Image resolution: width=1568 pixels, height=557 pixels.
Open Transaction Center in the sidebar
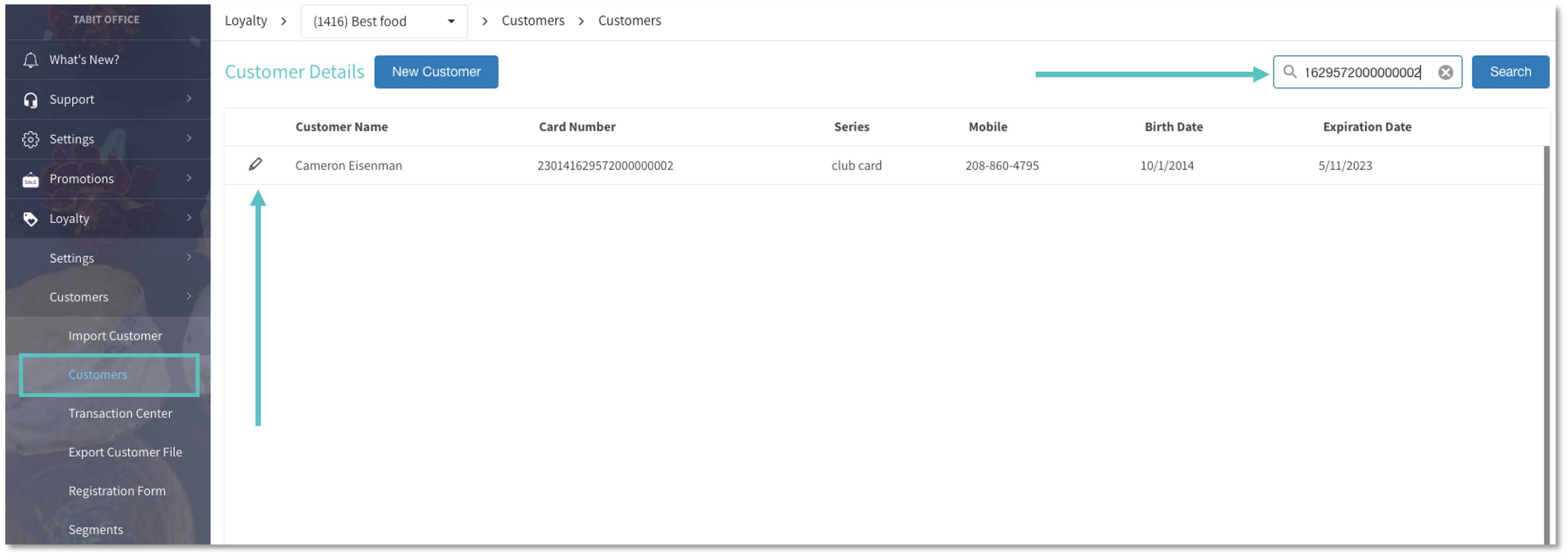pos(120,414)
